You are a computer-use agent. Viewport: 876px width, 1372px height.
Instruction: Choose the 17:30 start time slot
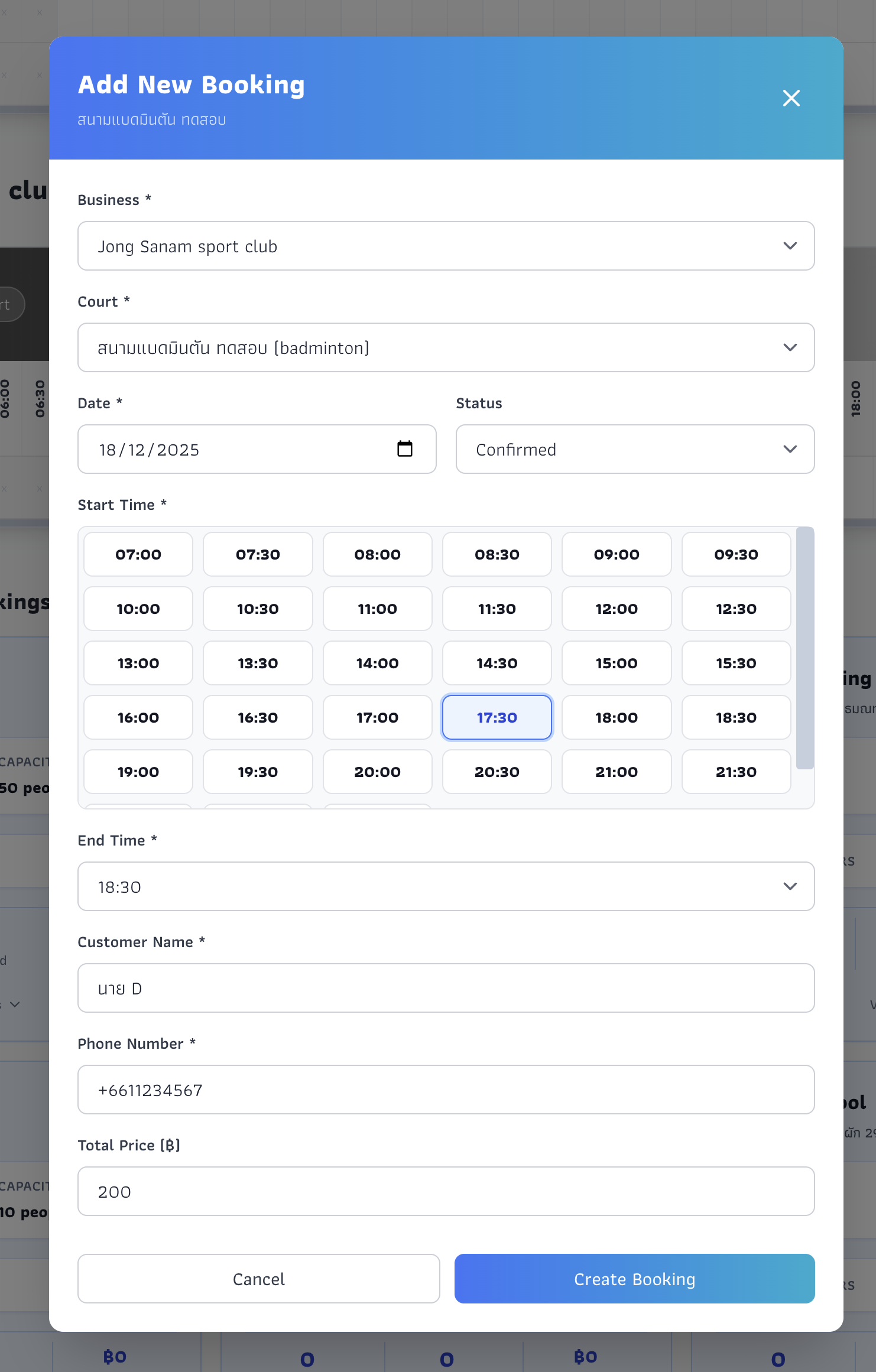[x=497, y=717]
